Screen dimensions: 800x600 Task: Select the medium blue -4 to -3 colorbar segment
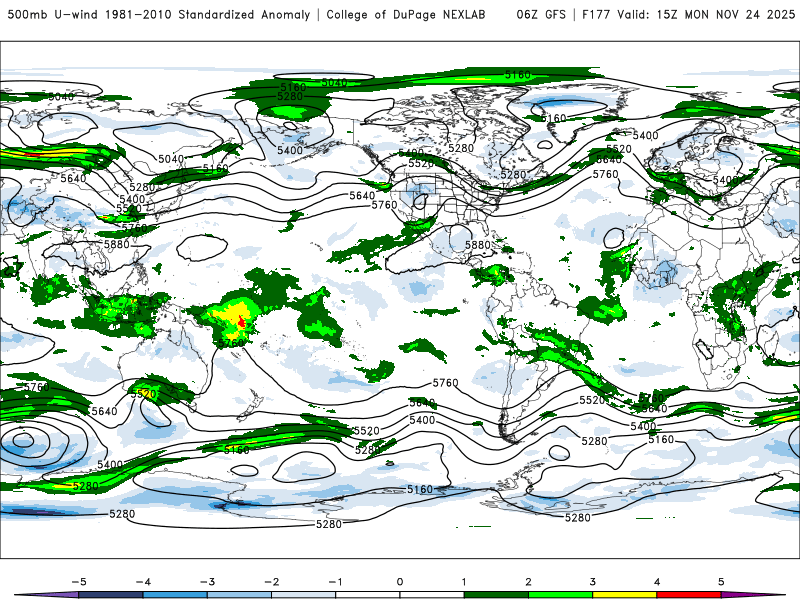pos(175,595)
